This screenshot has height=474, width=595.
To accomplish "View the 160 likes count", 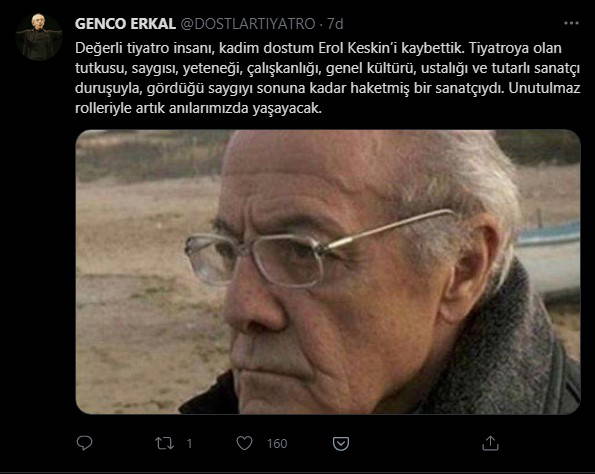I will (x=277, y=443).
